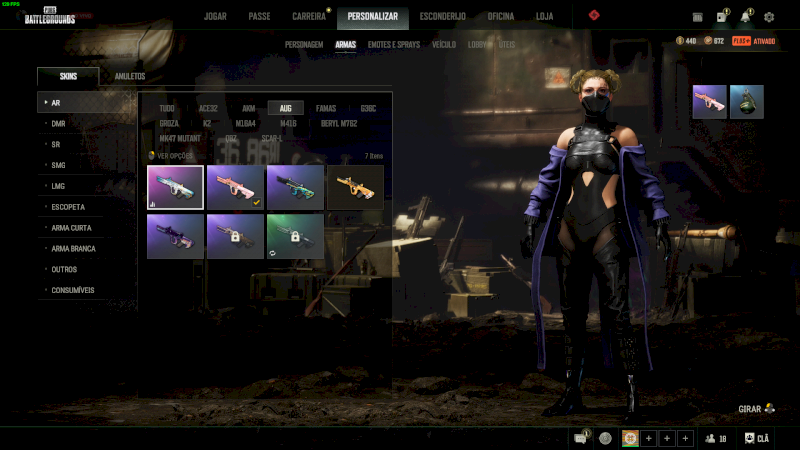This screenshot has width=800, height=450.
Task: Open the LOJA menu
Action: point(544,16)
